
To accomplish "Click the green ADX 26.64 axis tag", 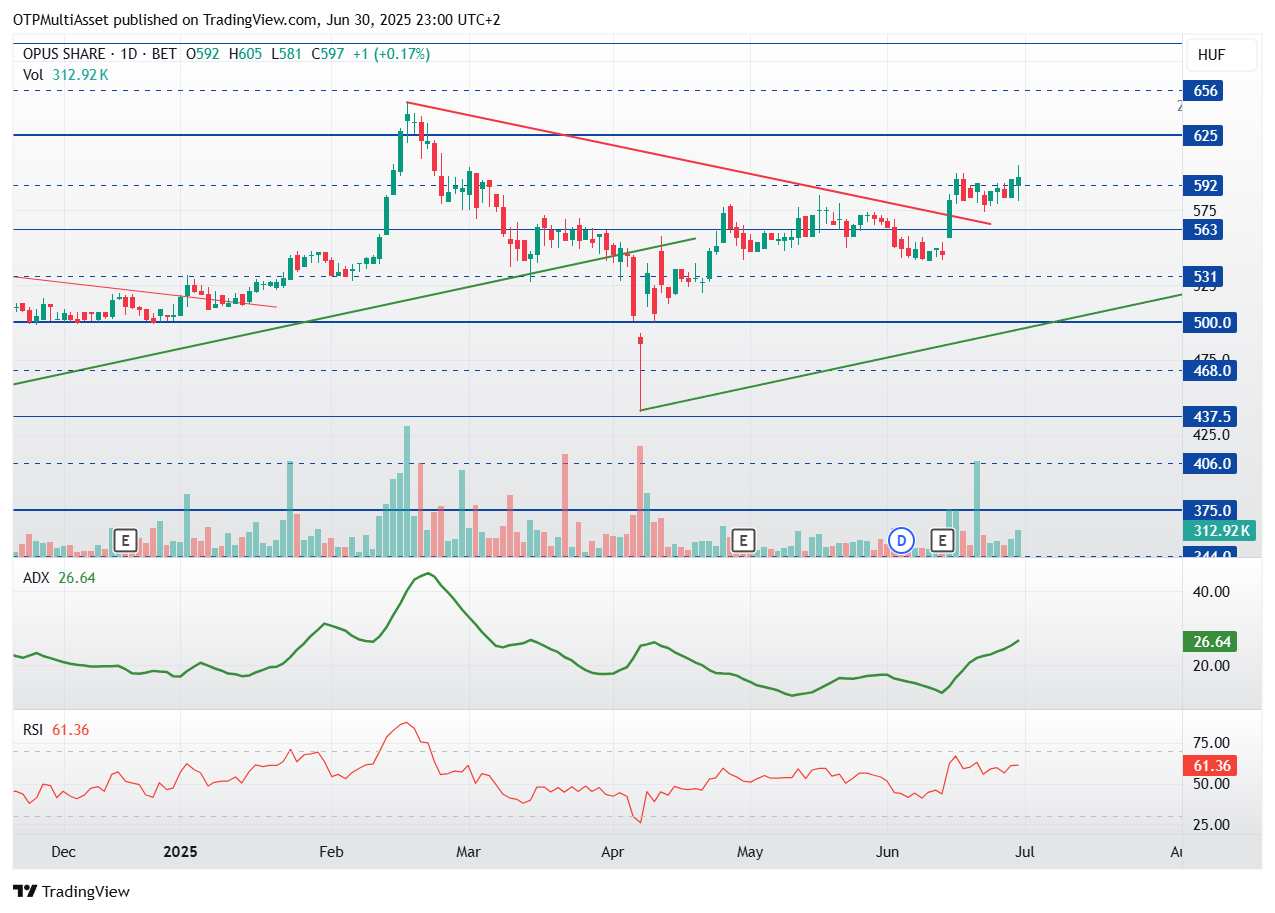I will coord(1210,641).
